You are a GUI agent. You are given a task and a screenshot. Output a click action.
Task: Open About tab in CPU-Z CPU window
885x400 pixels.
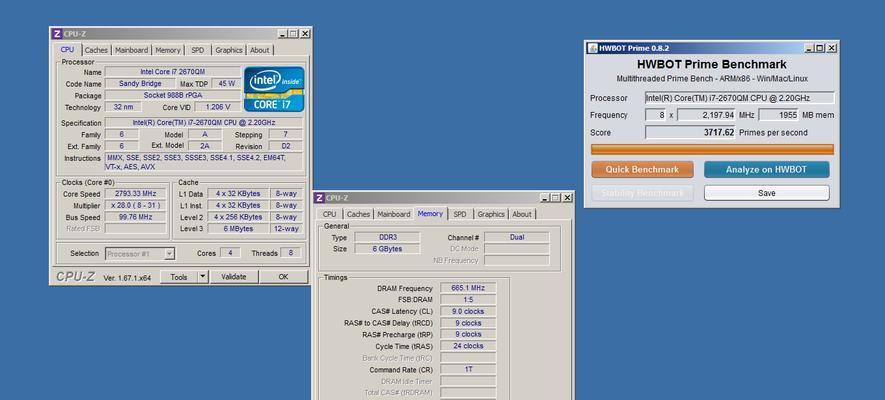pyautogui.click(x=260, y=50)
